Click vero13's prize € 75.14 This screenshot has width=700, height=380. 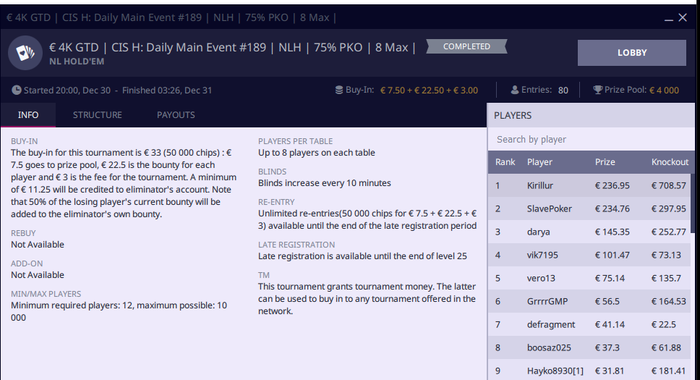click(609, 278)
